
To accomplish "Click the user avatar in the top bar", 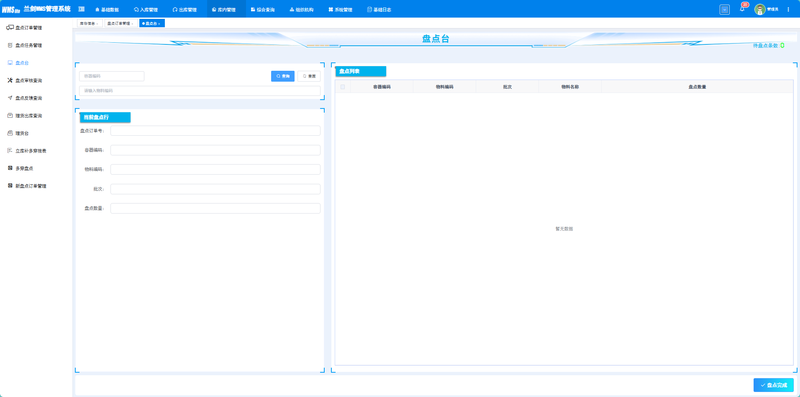I will (760, 9).
